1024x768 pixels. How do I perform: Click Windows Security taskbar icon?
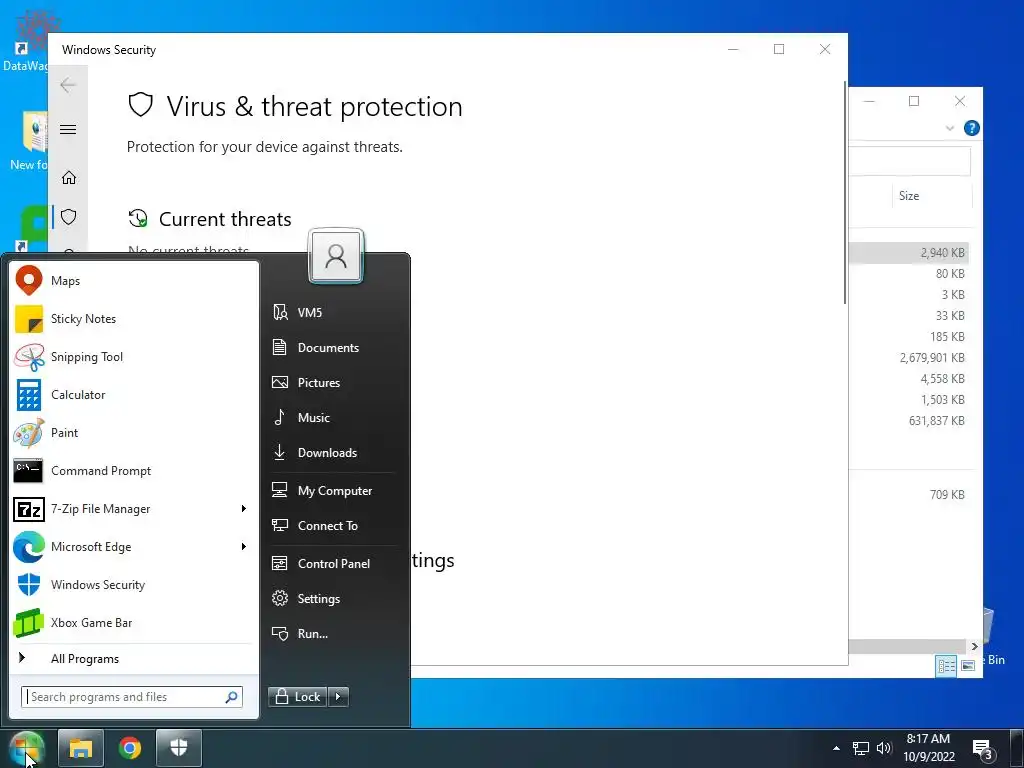[x=179, y=748]
